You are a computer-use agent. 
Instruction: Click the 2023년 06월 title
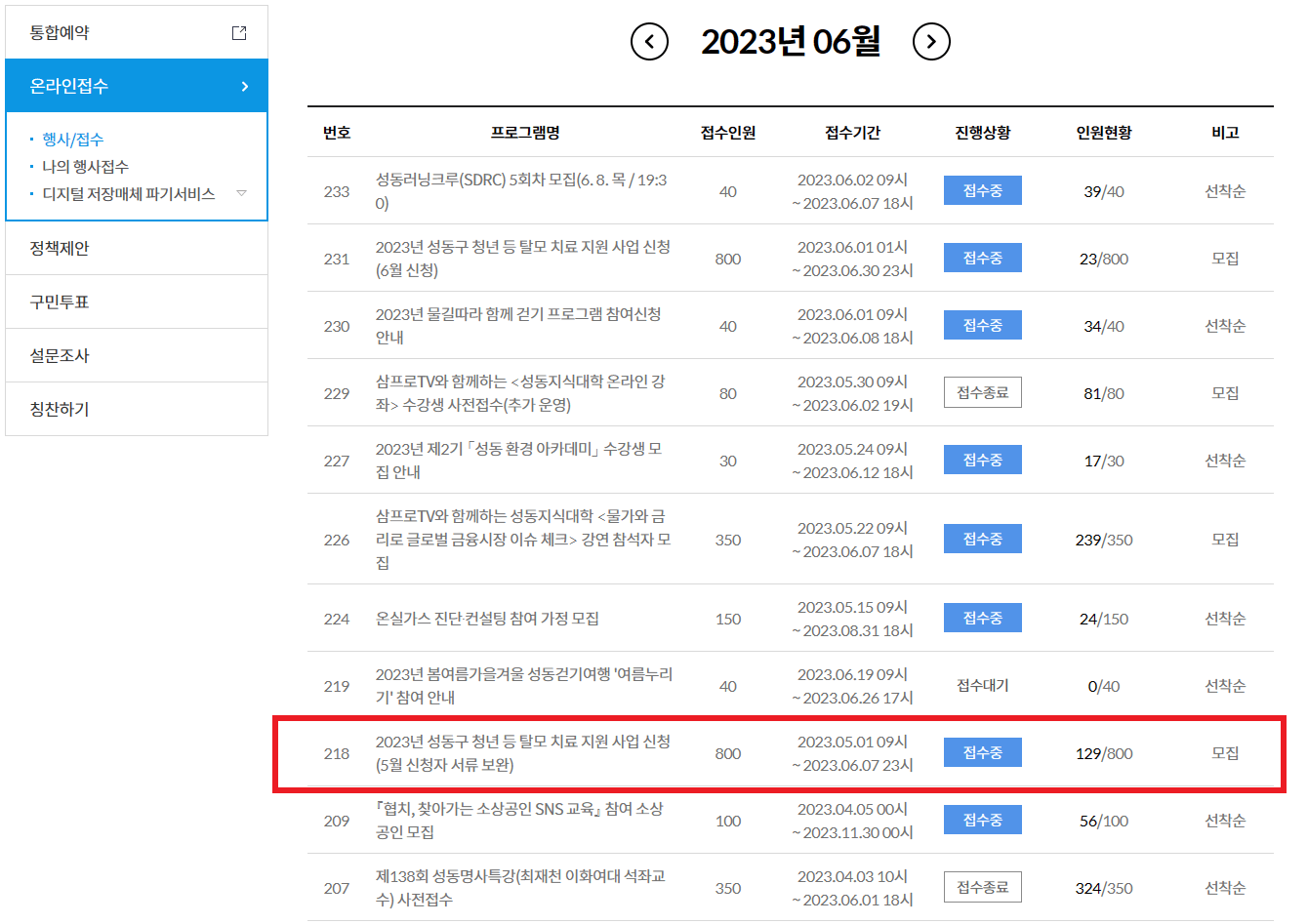pyautogui.click(x=789, y=41)
